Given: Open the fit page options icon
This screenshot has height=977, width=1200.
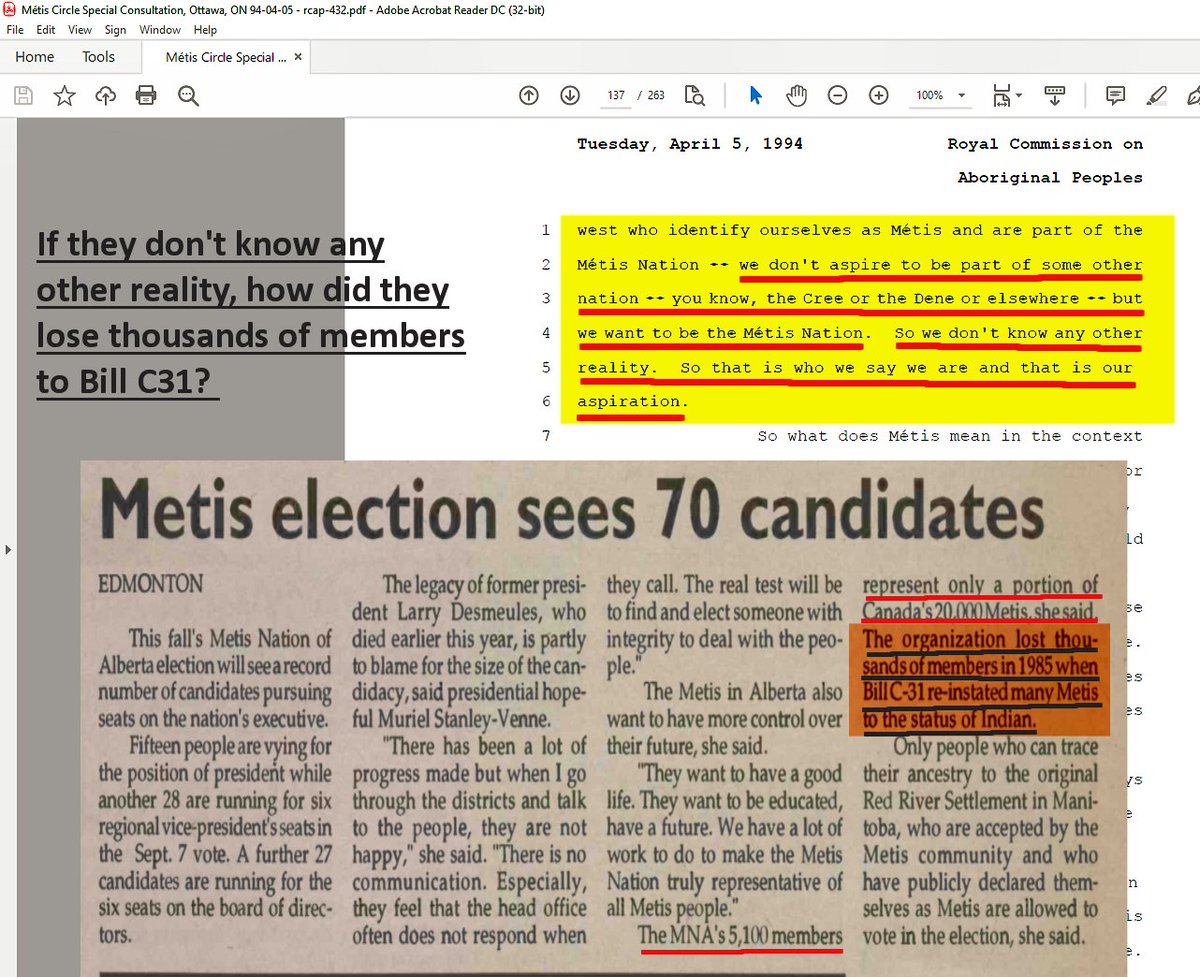Looking at the screenshot, I should coord(1007,96).
